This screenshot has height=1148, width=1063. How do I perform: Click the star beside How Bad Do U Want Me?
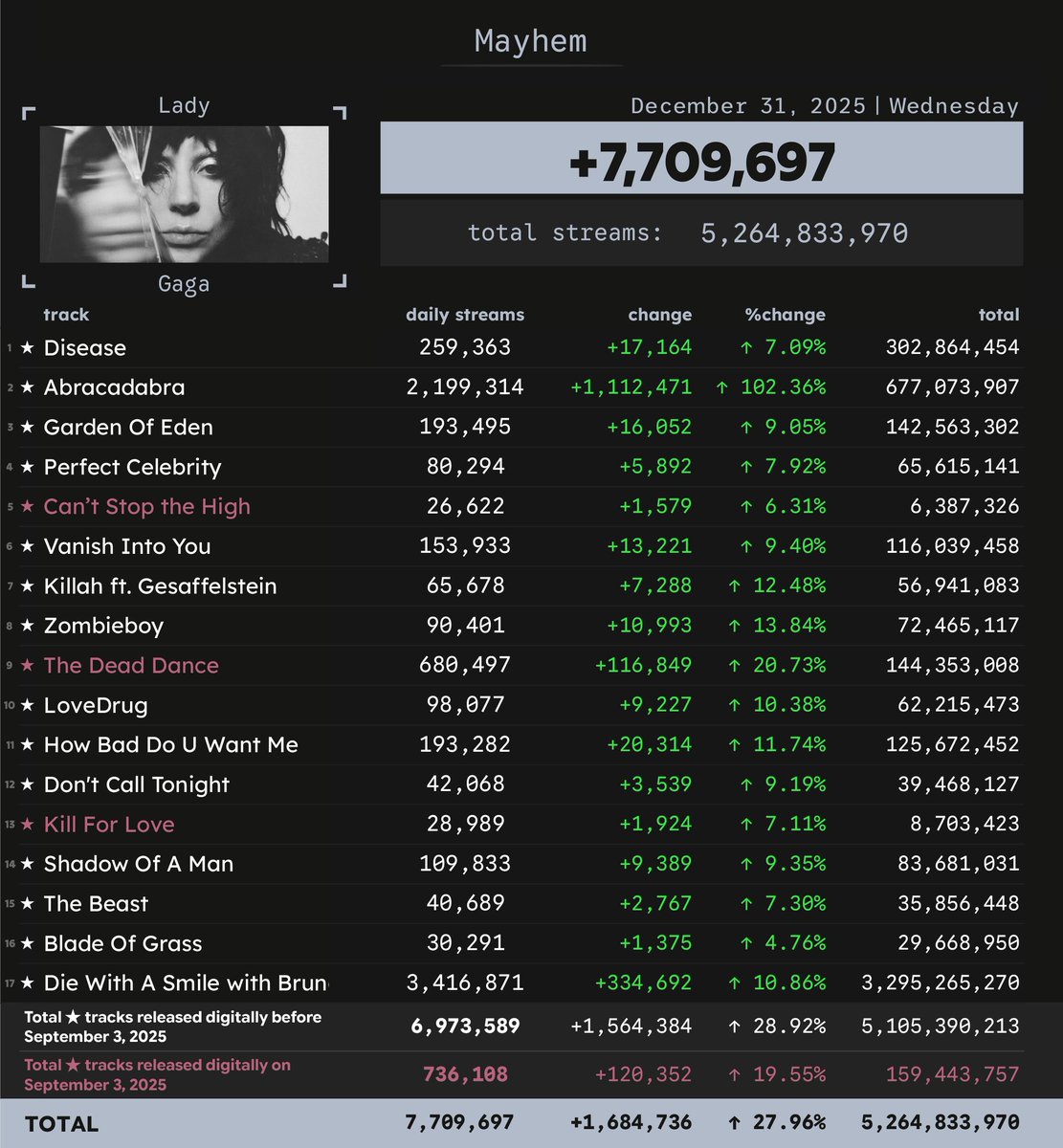tap(27, 745)
